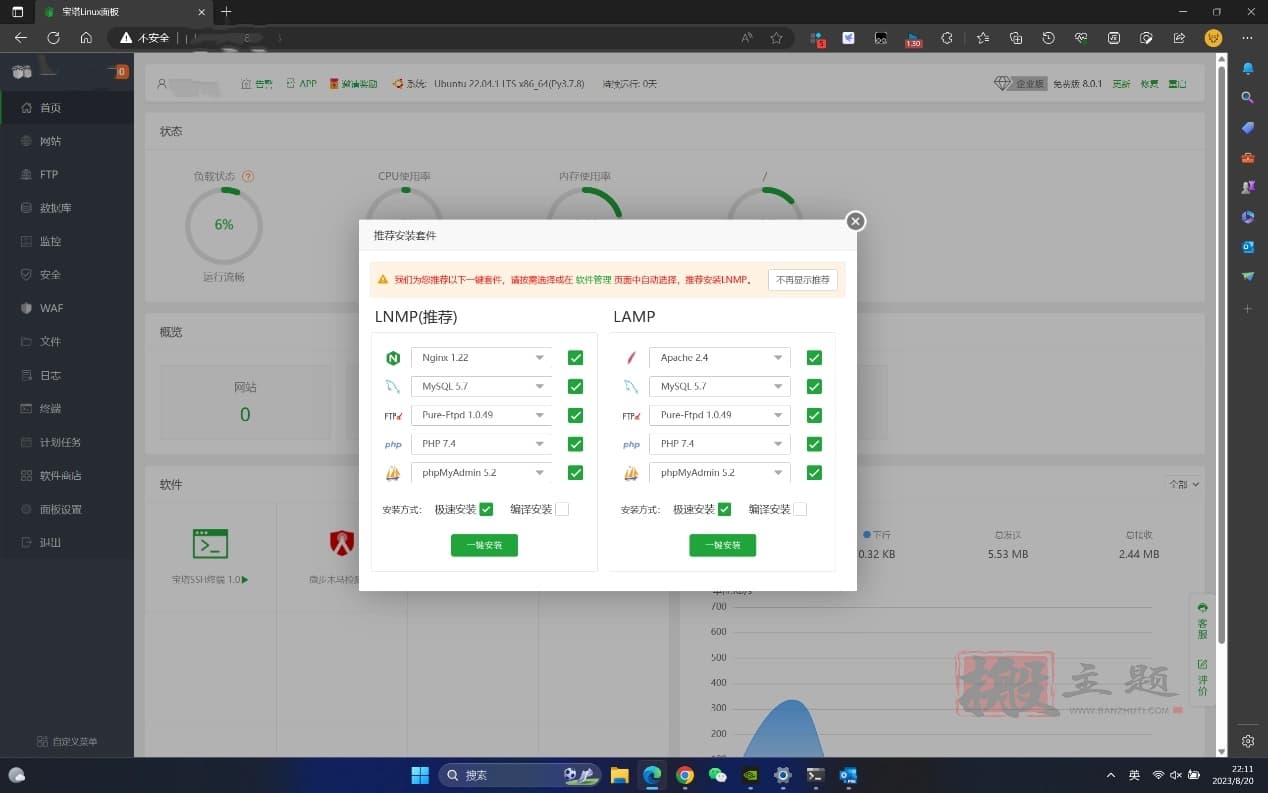Screen dimensions: 1268x793
Task: Open 宝塔SSH终端 software icon
Action: coord(211,543)
